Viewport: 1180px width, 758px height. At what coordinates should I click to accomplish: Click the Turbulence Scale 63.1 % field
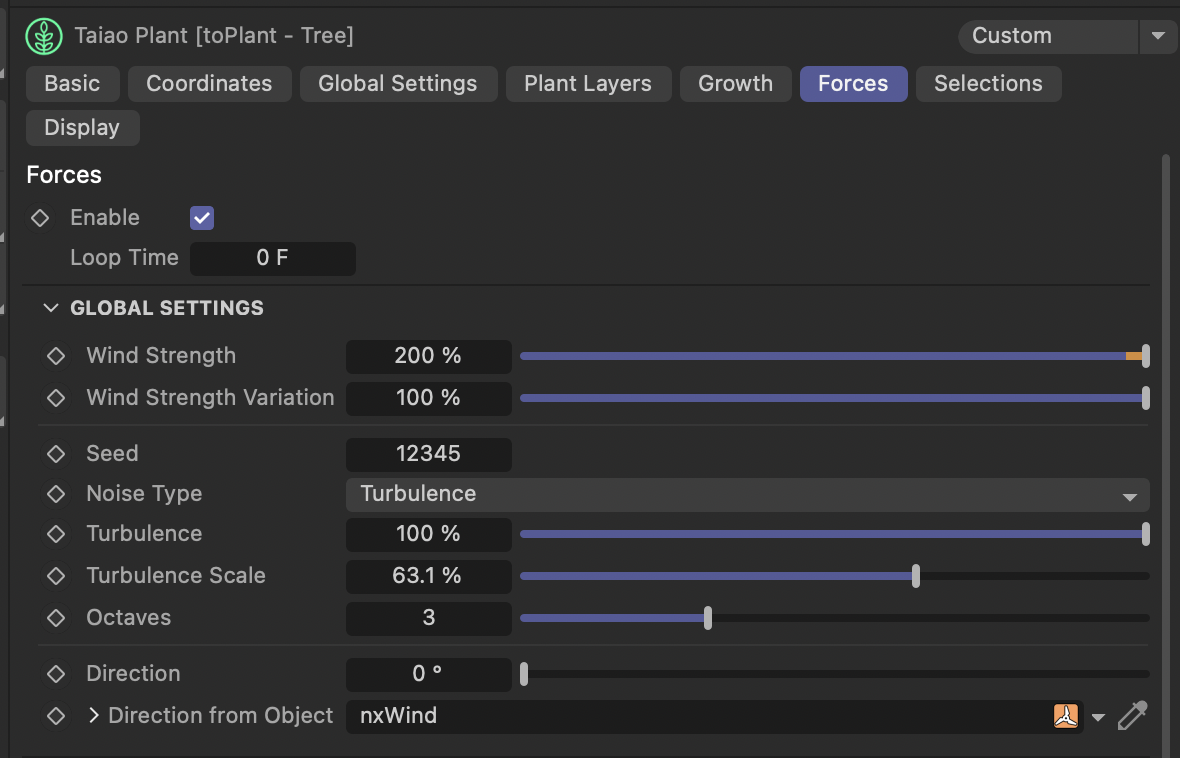(x=429, y=576)
